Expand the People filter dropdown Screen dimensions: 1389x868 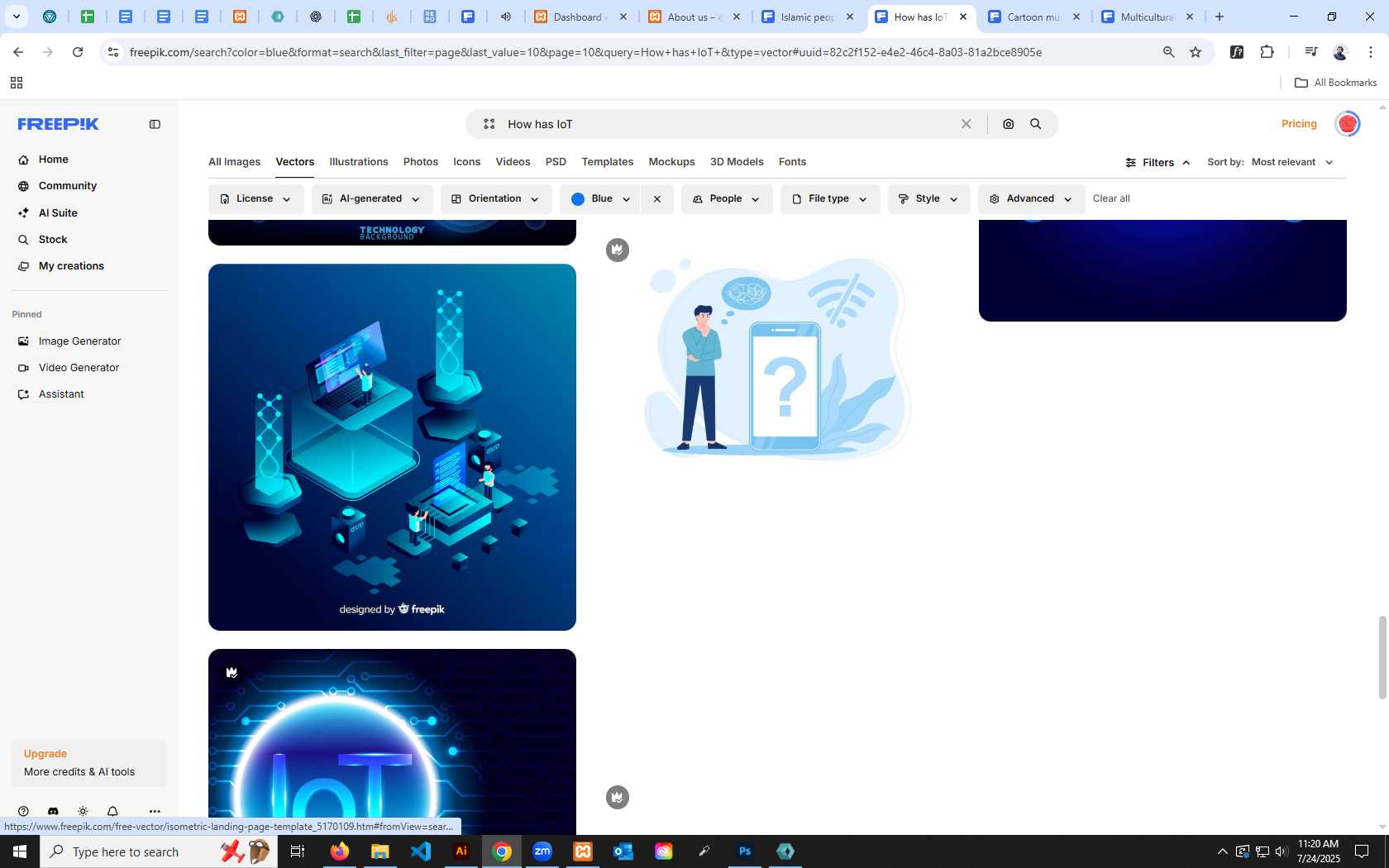click(x=727, y=199)
